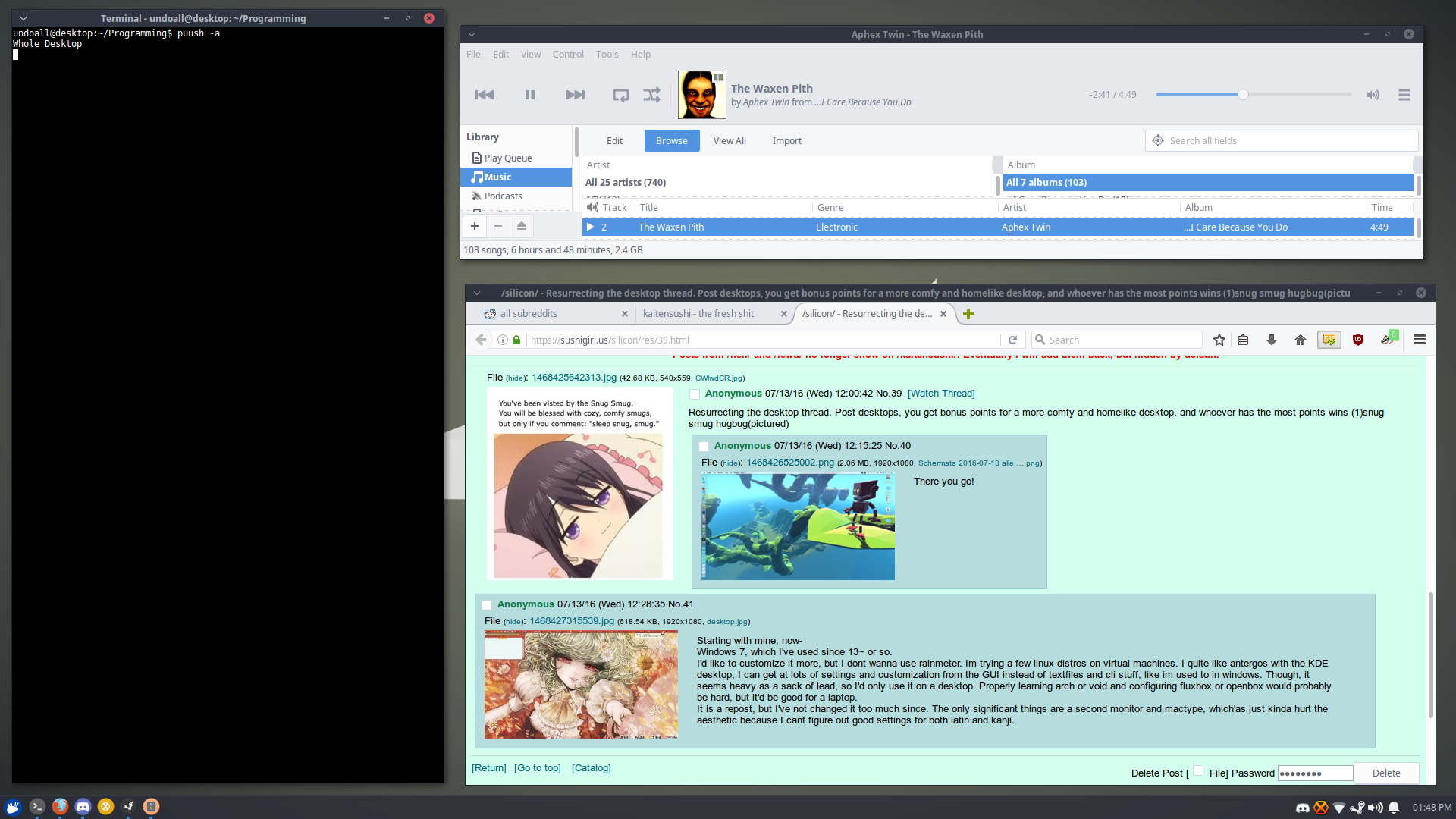1456x819 pixels.
Task: Click the Watch Thread link
Action: (x=941, y=394)
